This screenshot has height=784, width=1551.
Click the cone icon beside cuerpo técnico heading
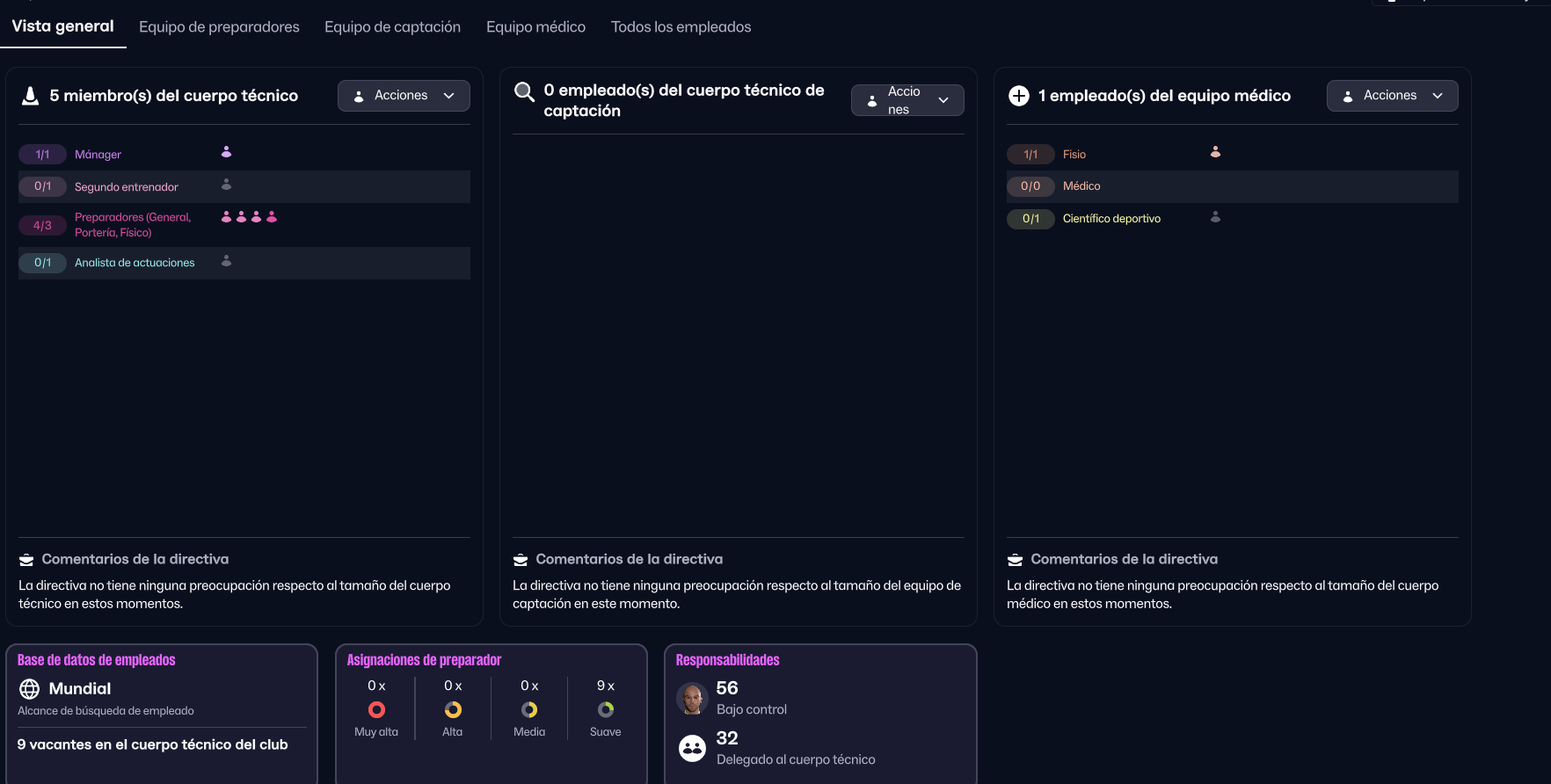31,96
